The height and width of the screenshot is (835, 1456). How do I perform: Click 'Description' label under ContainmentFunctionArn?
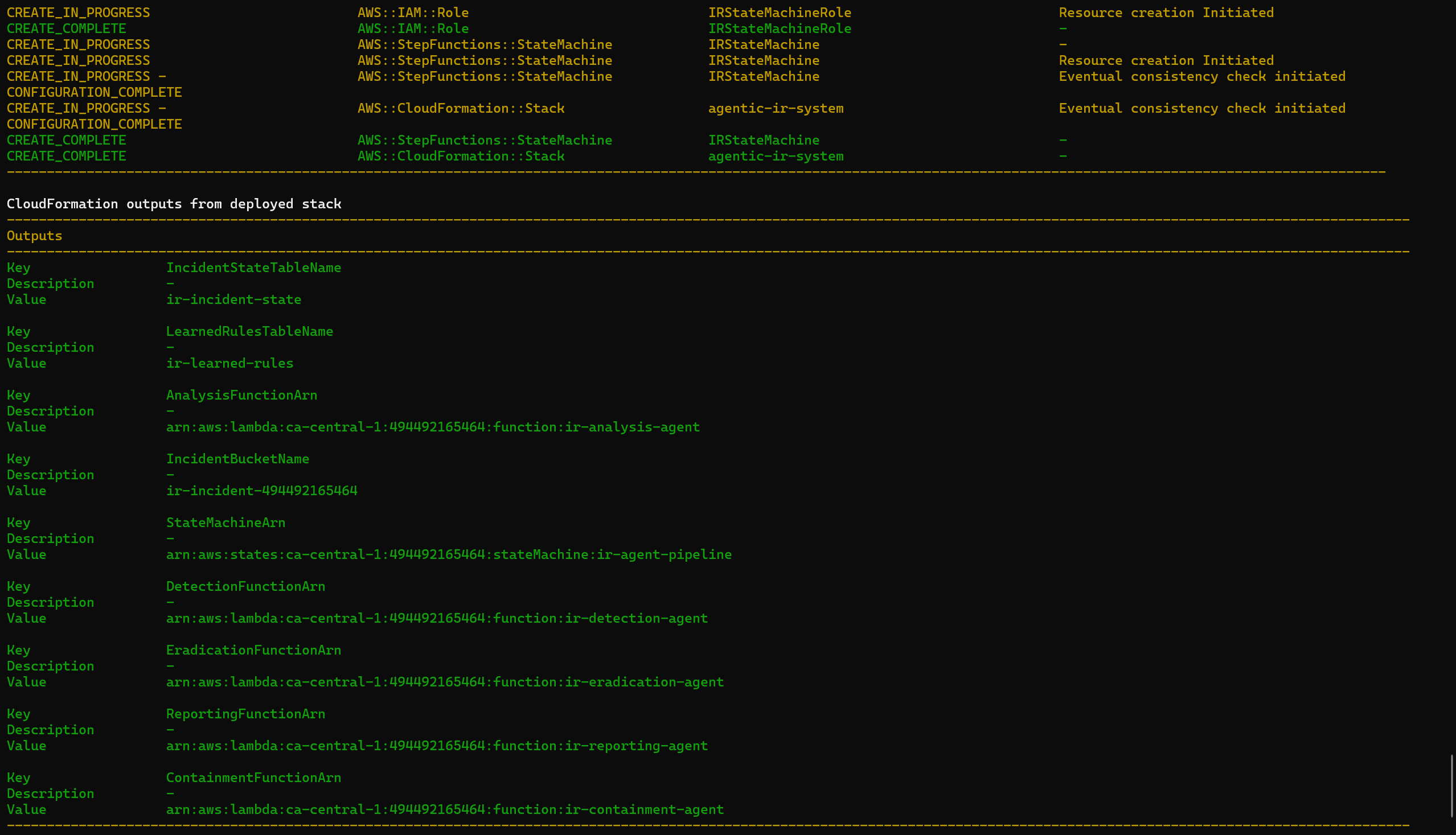51,793
